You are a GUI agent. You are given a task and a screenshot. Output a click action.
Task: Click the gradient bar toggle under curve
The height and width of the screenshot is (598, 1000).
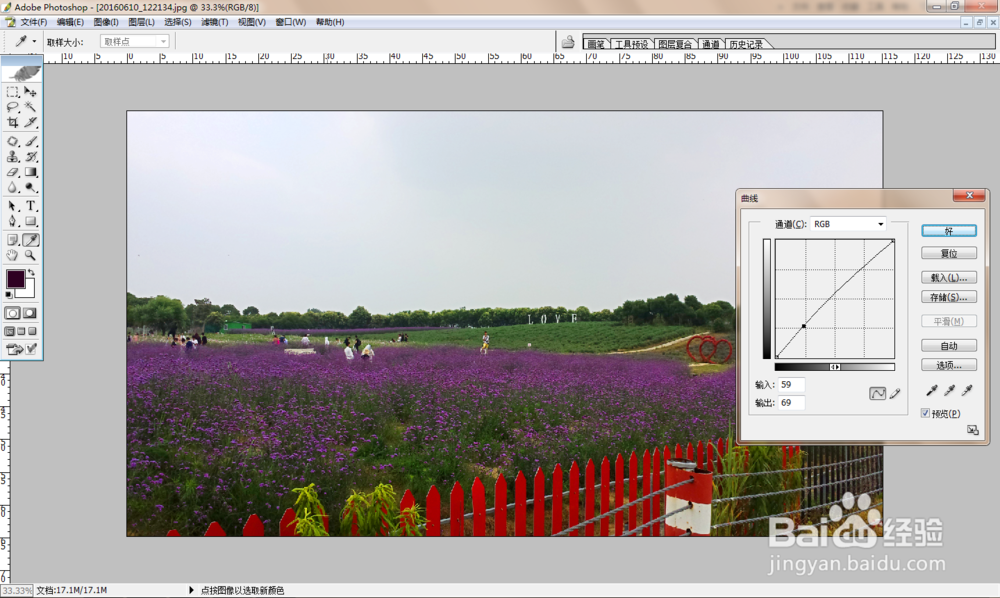tap(835, 367)
